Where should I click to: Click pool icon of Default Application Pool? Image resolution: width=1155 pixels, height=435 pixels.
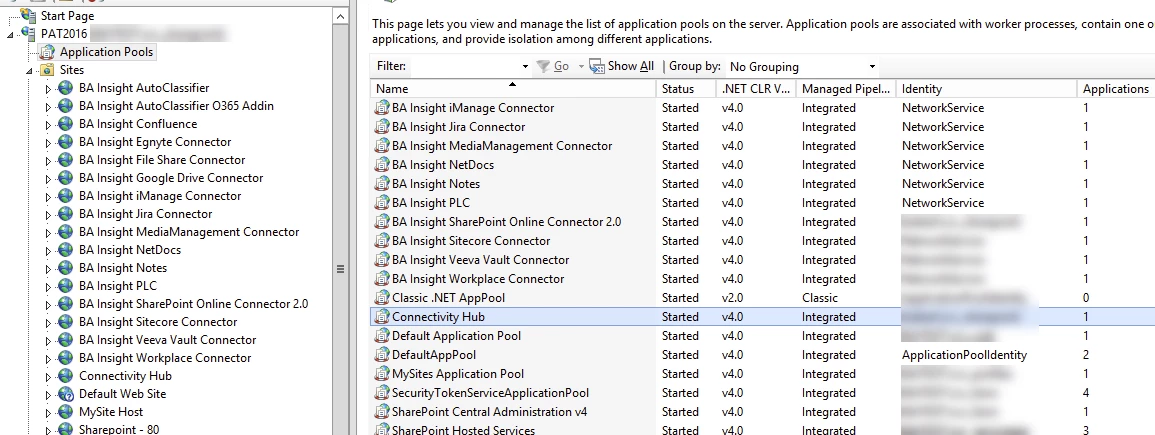point(382,336)
